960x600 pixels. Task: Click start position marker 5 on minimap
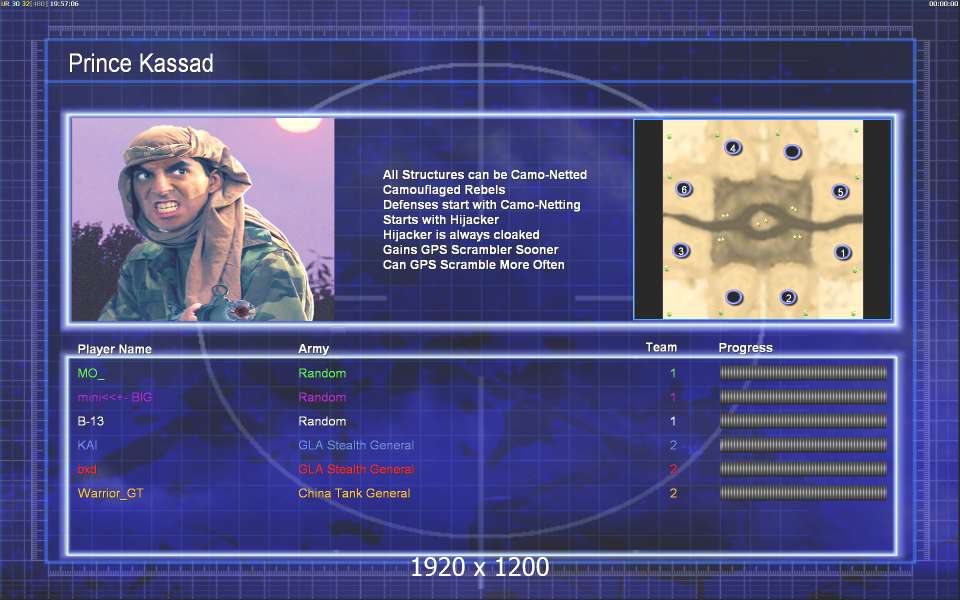pyautogui.click(x=841, y=192)
